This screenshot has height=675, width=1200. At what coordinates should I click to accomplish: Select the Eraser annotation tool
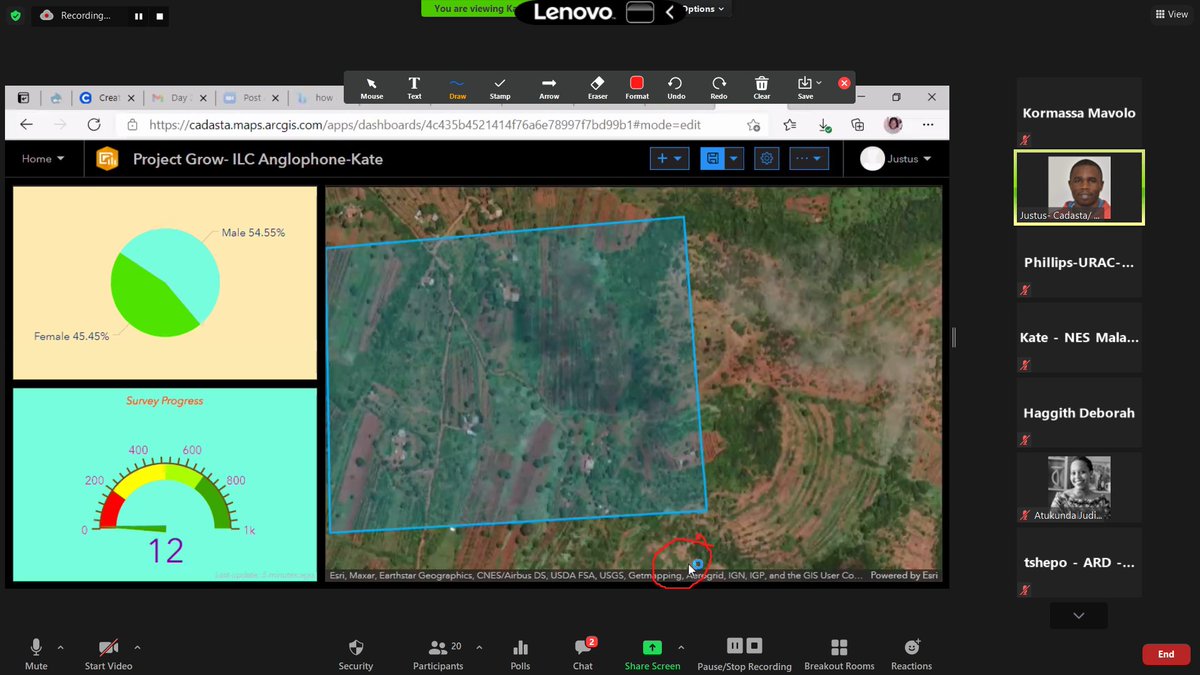(597, 87)
